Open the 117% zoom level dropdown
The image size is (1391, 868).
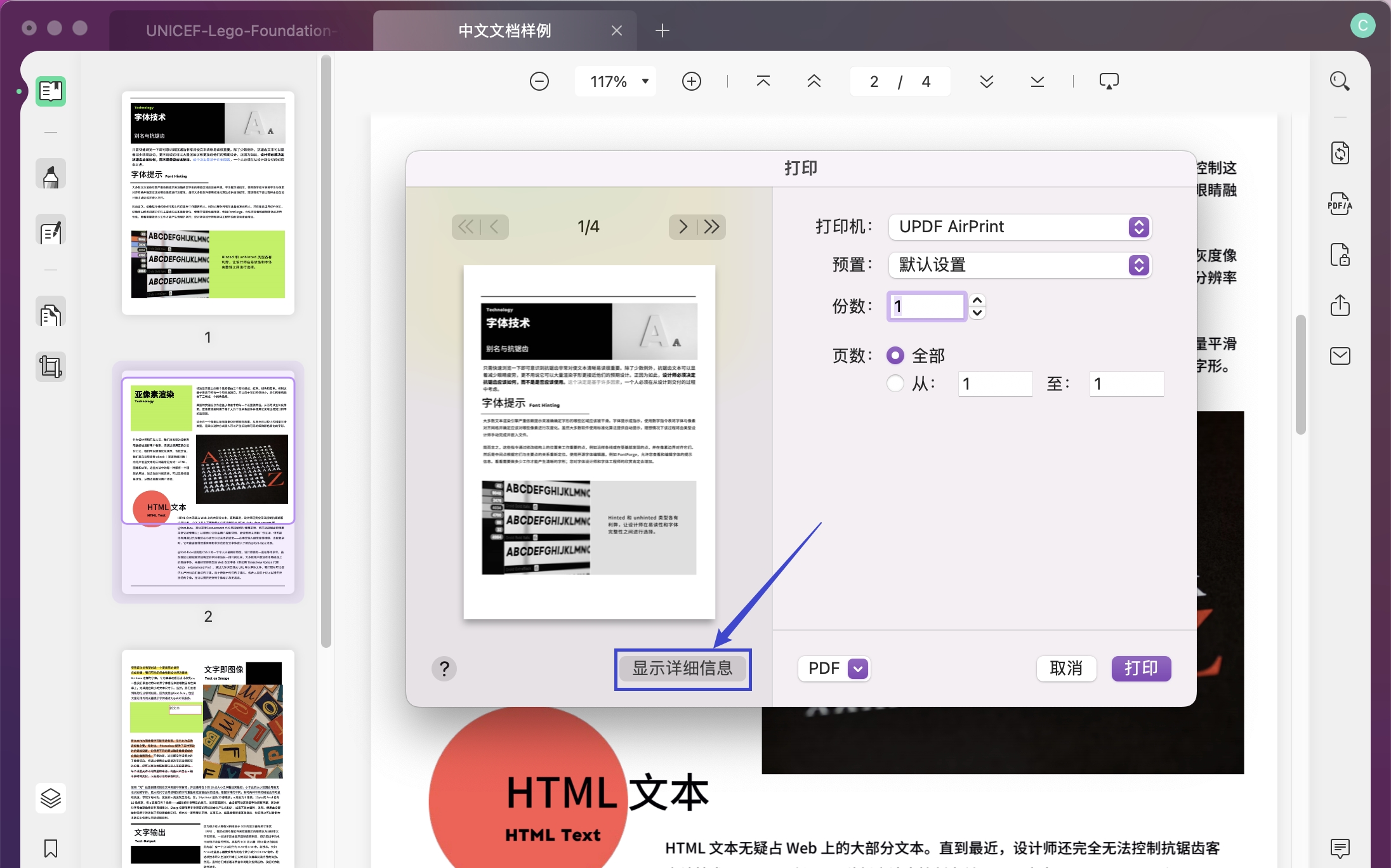(616, 81)
